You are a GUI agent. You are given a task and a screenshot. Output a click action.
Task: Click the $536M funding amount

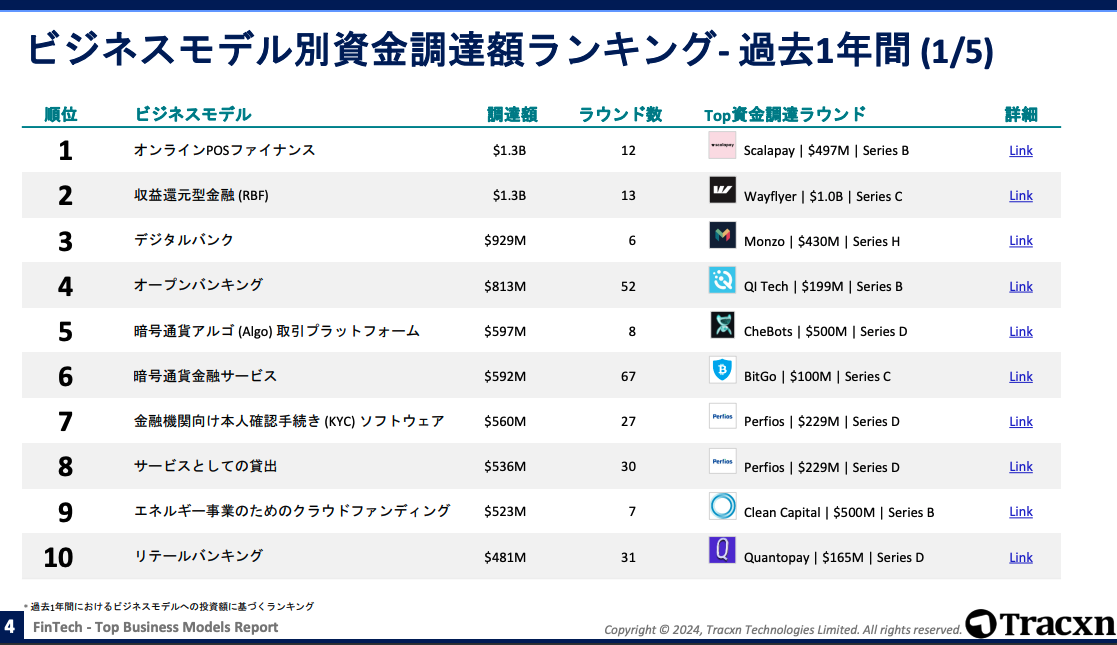pyautogui.click(x=505, y=467)
